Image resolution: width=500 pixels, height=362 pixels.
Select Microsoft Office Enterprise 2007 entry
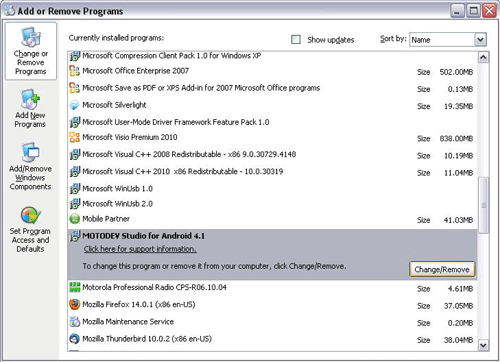tap(271, 71)
